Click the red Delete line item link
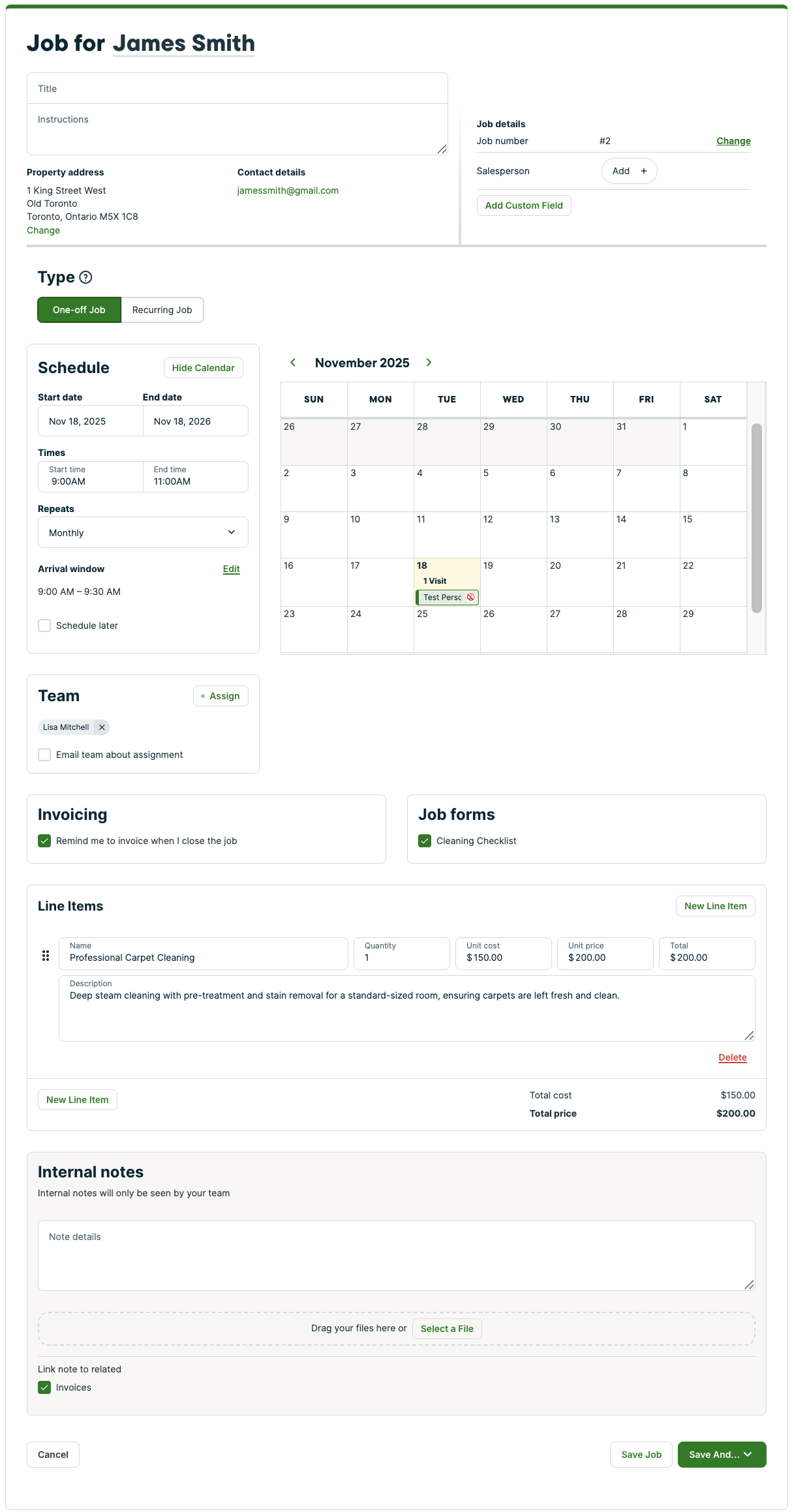792x1512 pixels. pos(732,1057)
